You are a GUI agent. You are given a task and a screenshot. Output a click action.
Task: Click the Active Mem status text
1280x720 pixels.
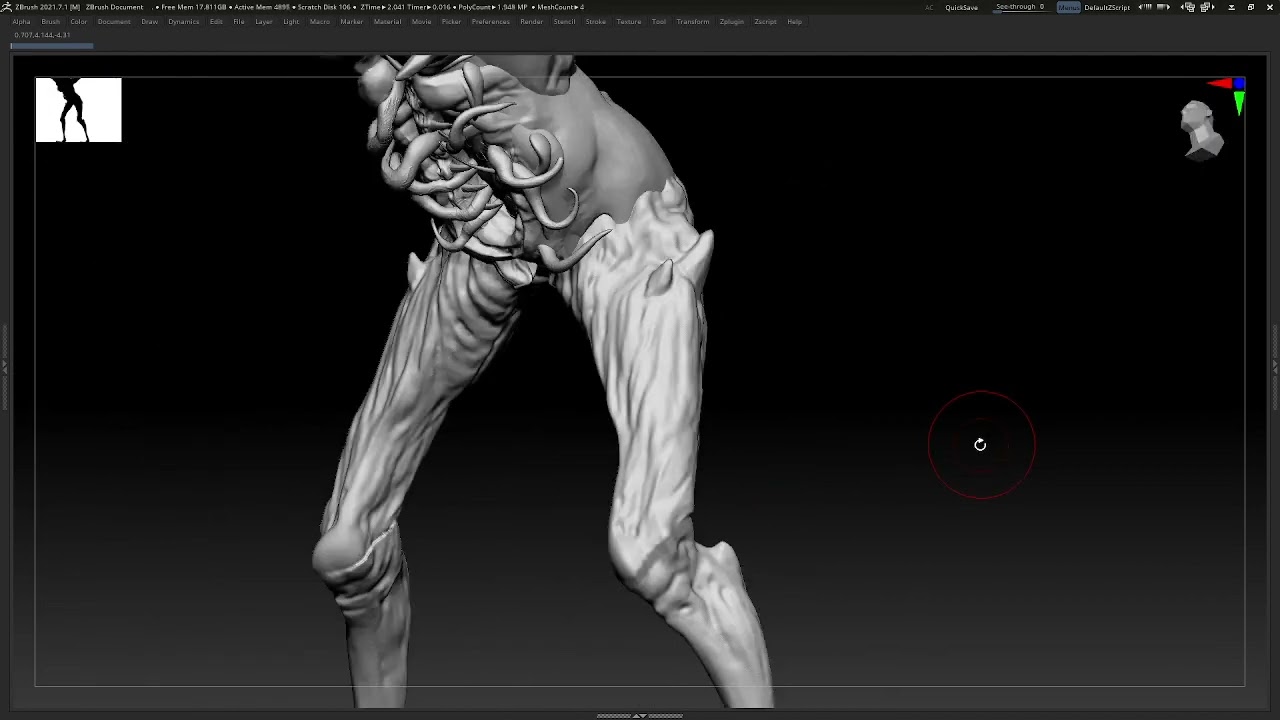pos(261,7)
